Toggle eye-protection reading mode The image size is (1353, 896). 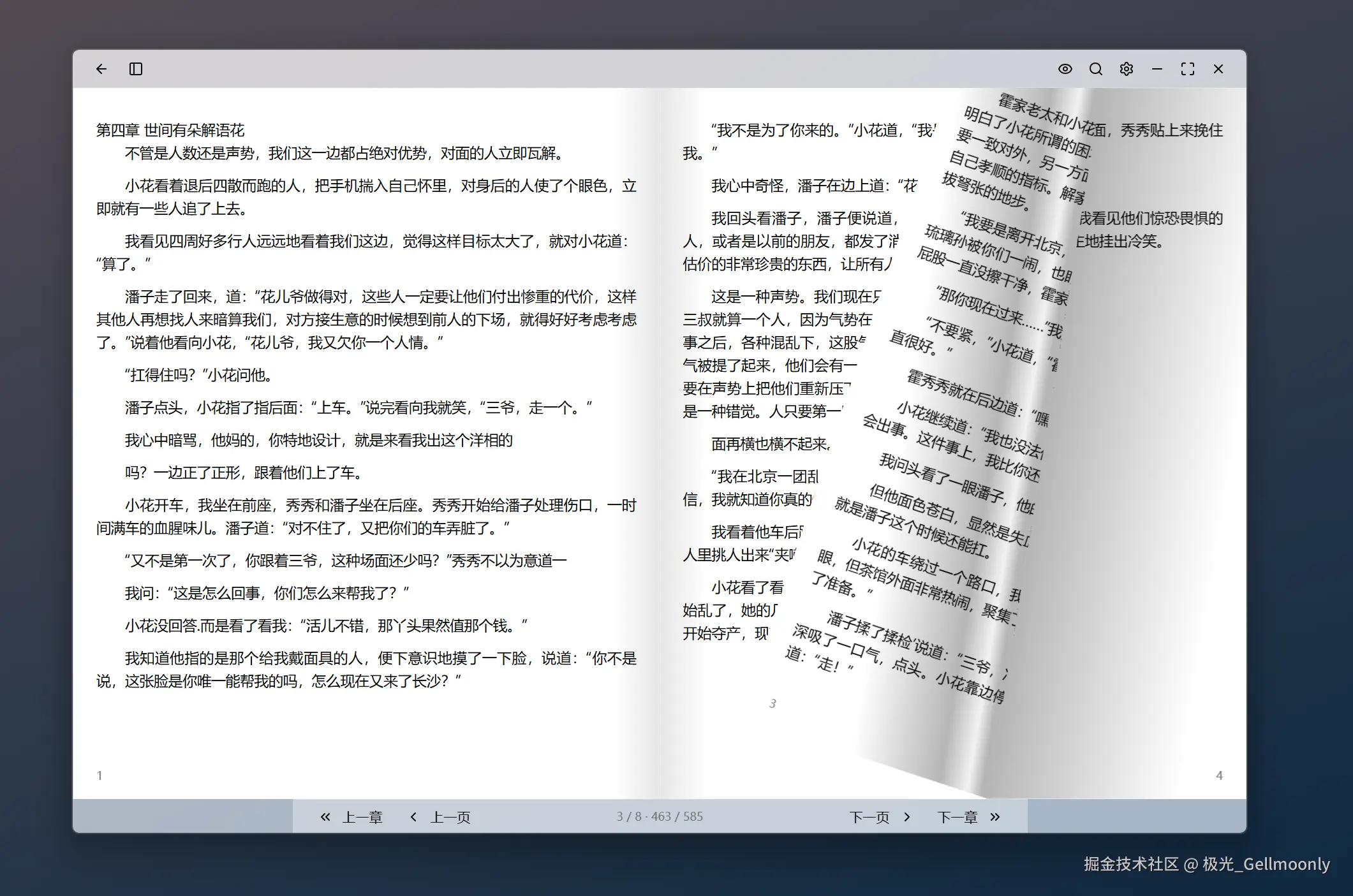[x=1065, y=69]
